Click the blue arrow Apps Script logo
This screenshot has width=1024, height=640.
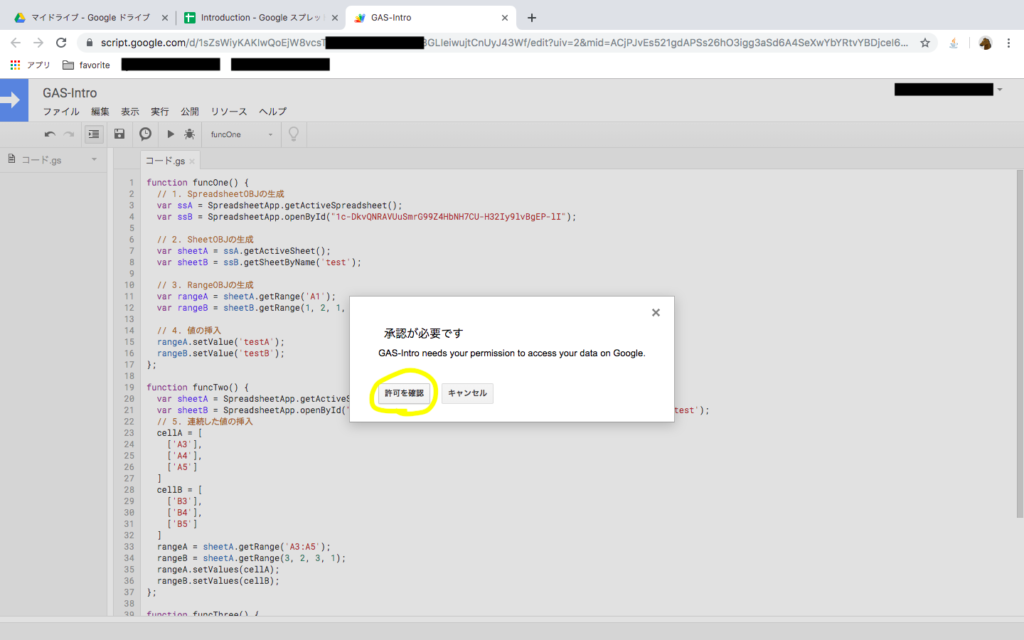pos(12,100)
